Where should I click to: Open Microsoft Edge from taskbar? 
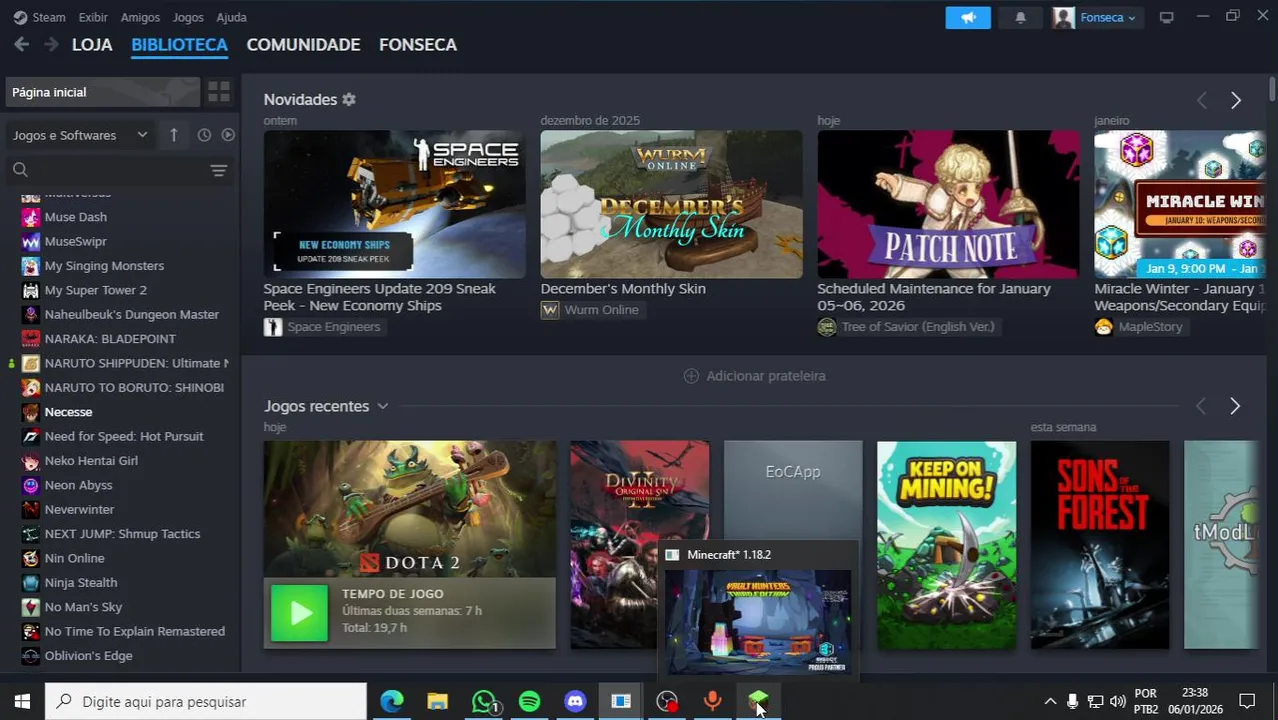point(392,702)
